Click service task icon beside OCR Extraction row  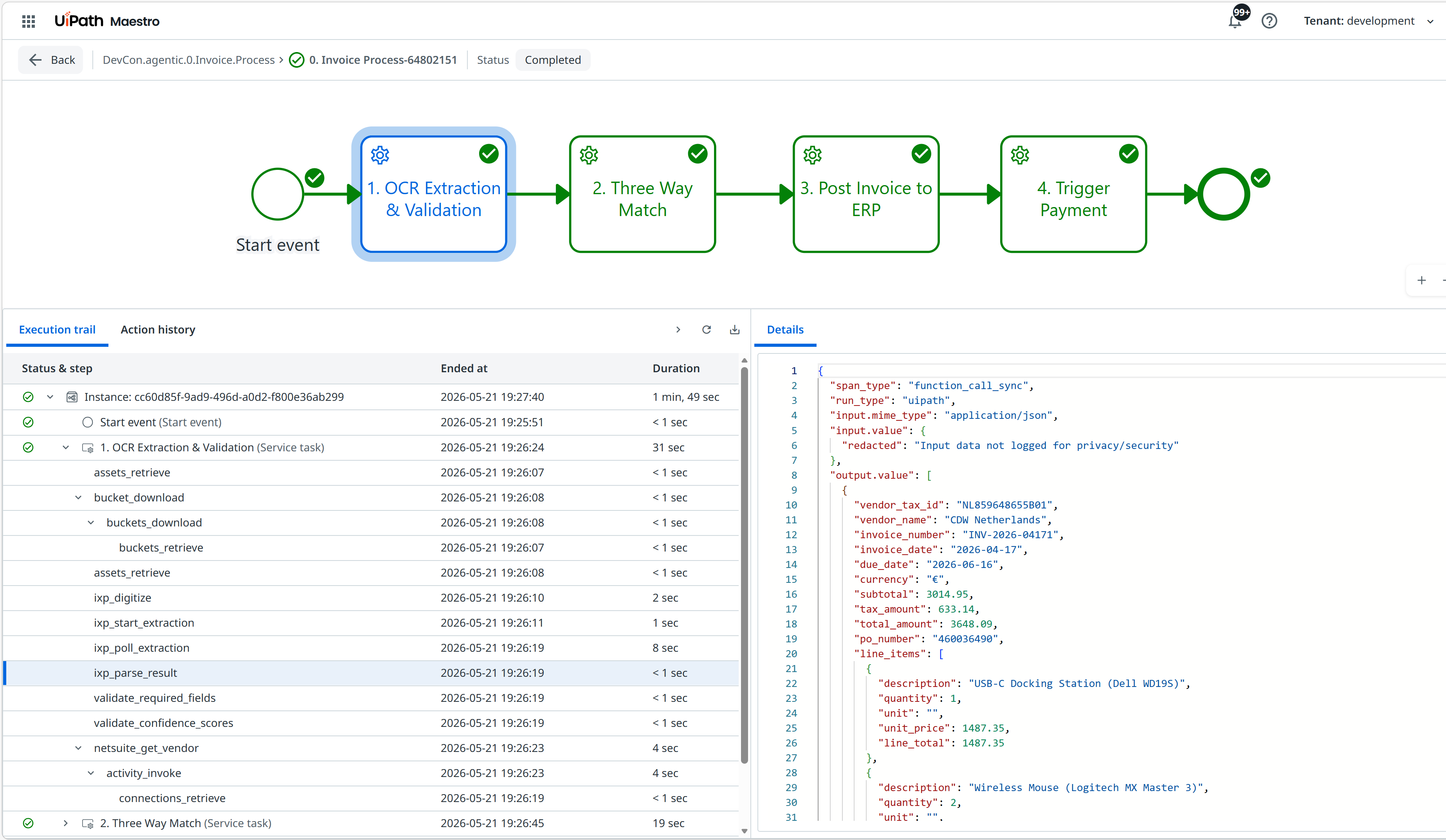tap(88, 447)
